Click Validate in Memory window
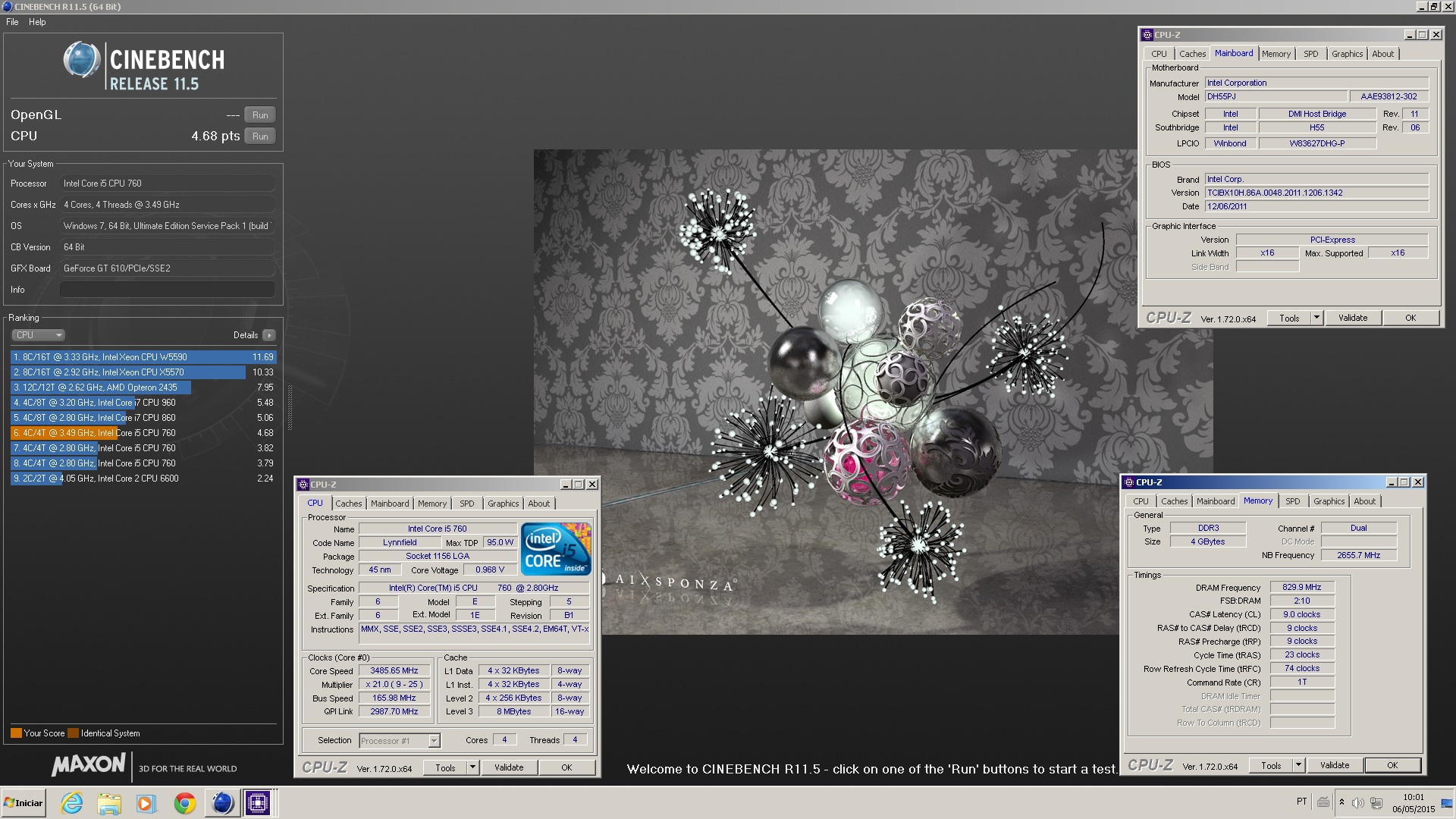 pyautogui.click(x=1335, y=765)
